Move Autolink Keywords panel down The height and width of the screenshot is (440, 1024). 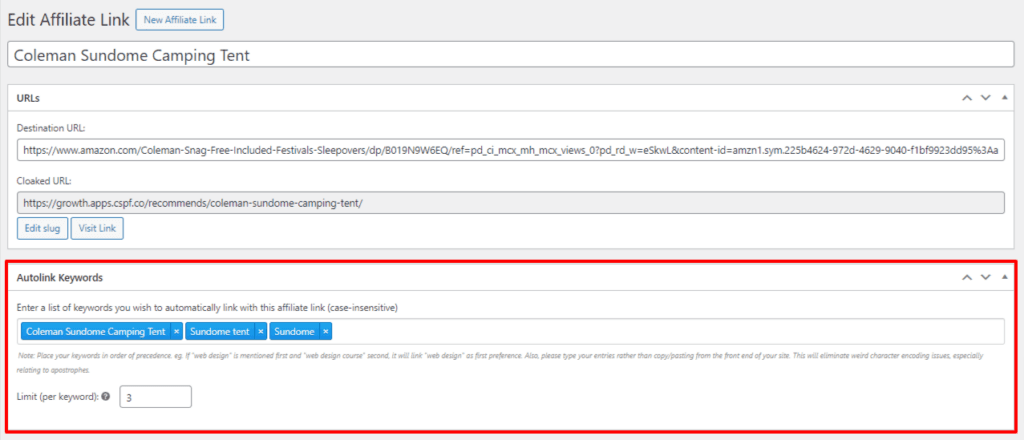coord(985,277)
